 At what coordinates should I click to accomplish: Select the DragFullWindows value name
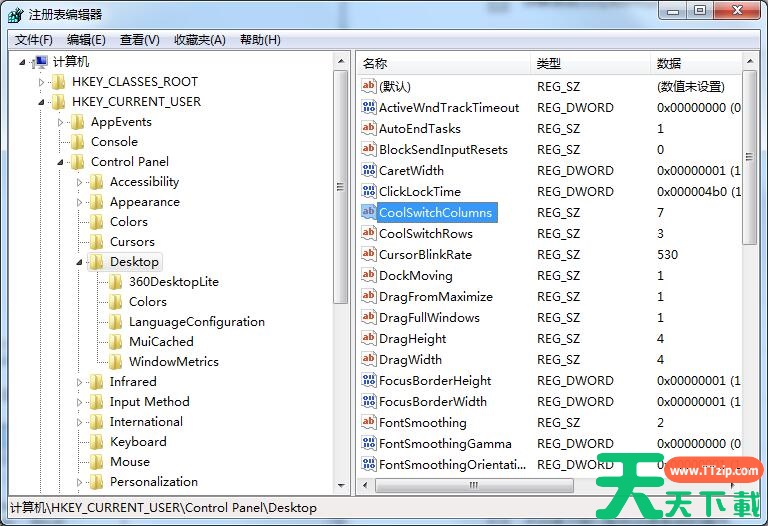[429, 318]
